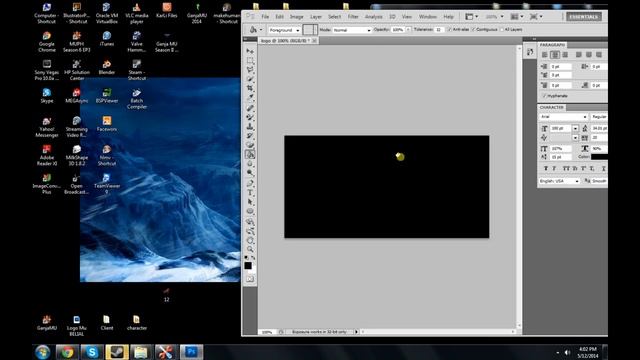This screenshot has width=640, height=360.
Task: Open the File menu
Action: [265, 17]
